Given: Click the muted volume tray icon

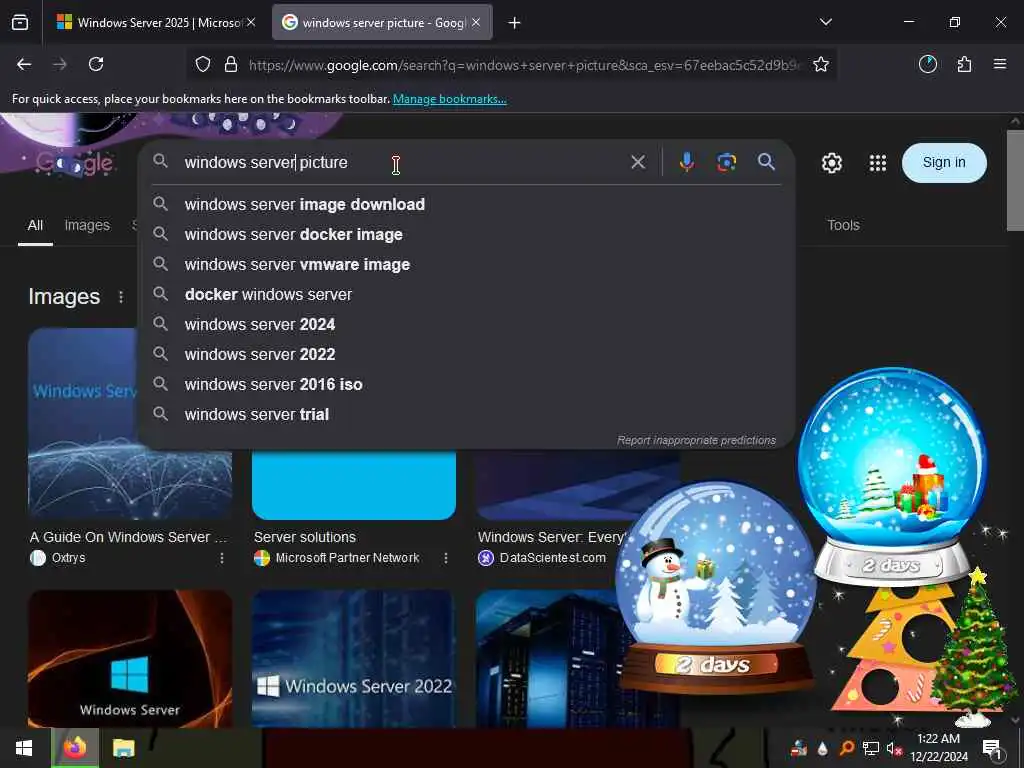Looking at the screenshot, I should click(x=894, y=748).
